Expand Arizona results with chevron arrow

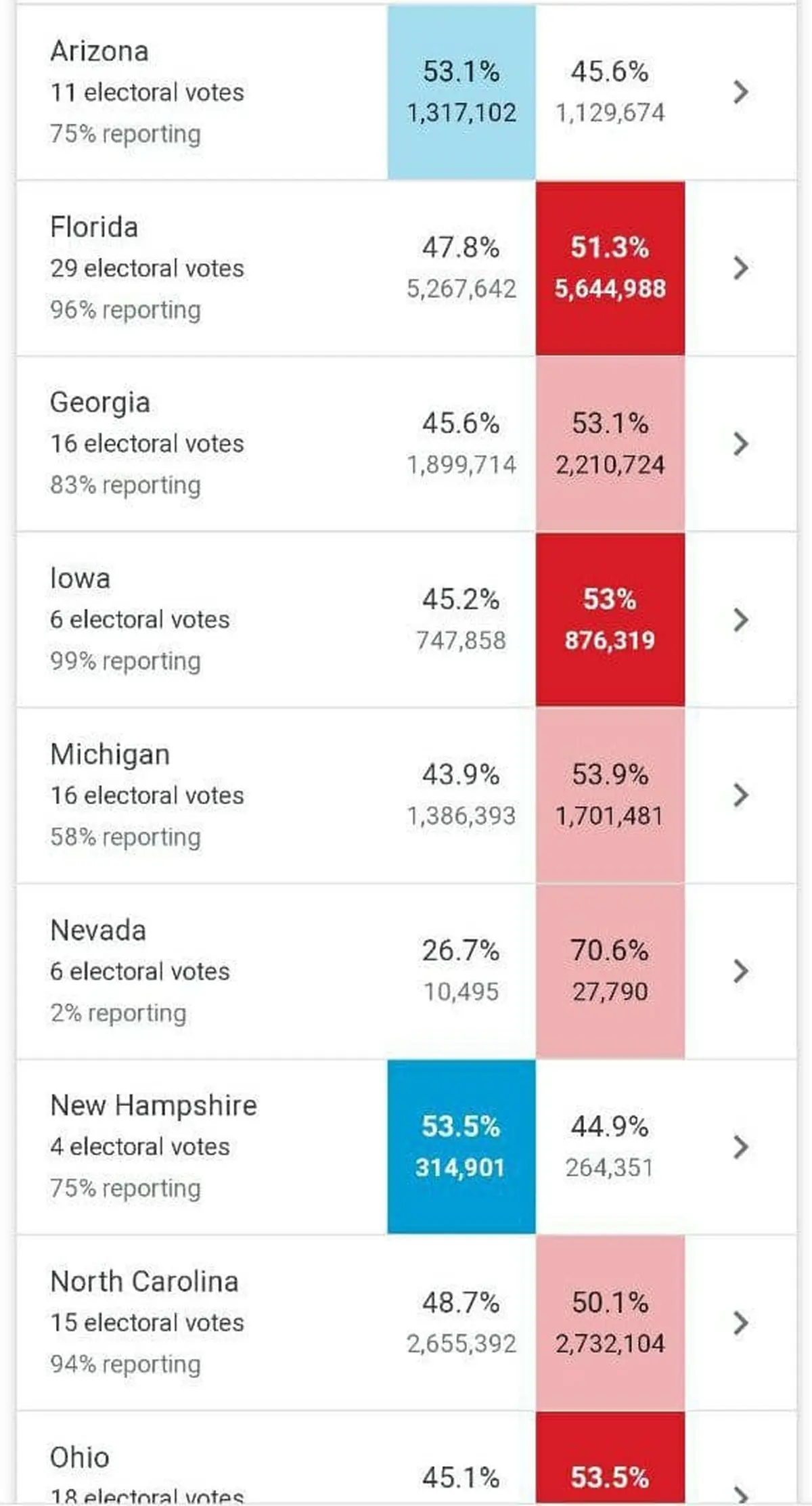point(741,91)
